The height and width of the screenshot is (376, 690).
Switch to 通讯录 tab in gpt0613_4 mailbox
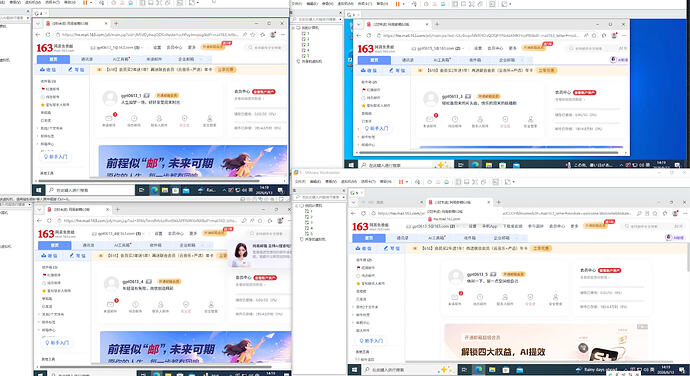(88, 245)
